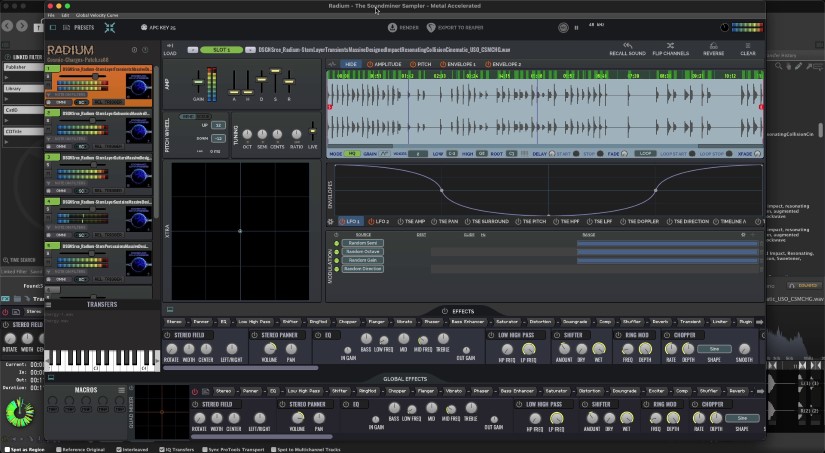The image size is (825, 453).
Task: Click the Recall Sound icon
Action: (627, 46)
